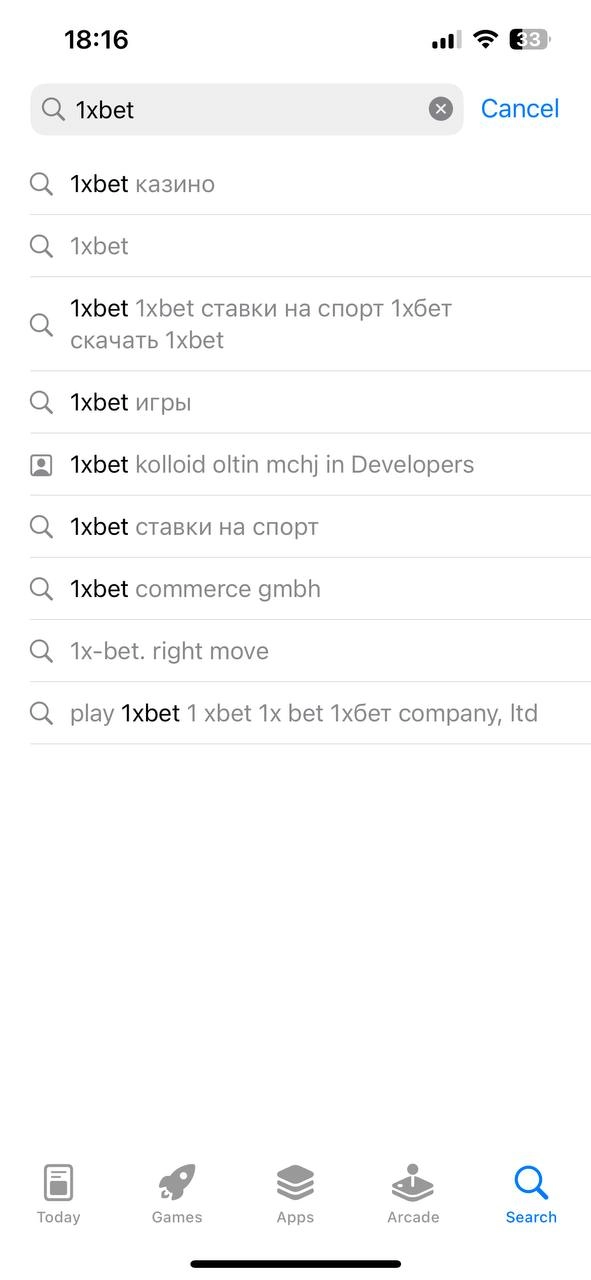Open developer 'kolloid oltin mchj' result
This screenshot has height=1280, width=591.
pyautogui.click(x=310, y=464)
